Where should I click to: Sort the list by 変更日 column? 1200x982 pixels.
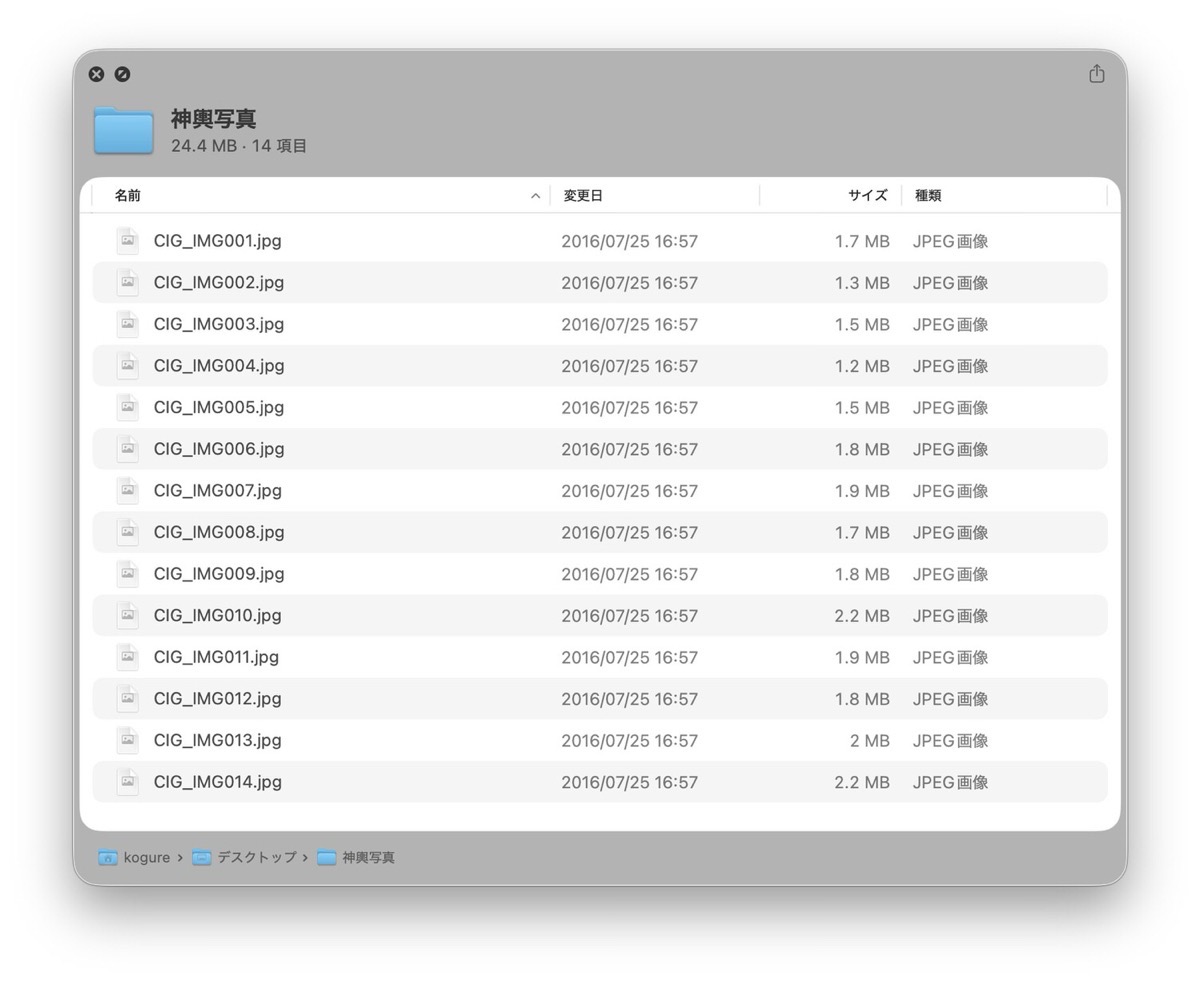click(x=583, y=196)
